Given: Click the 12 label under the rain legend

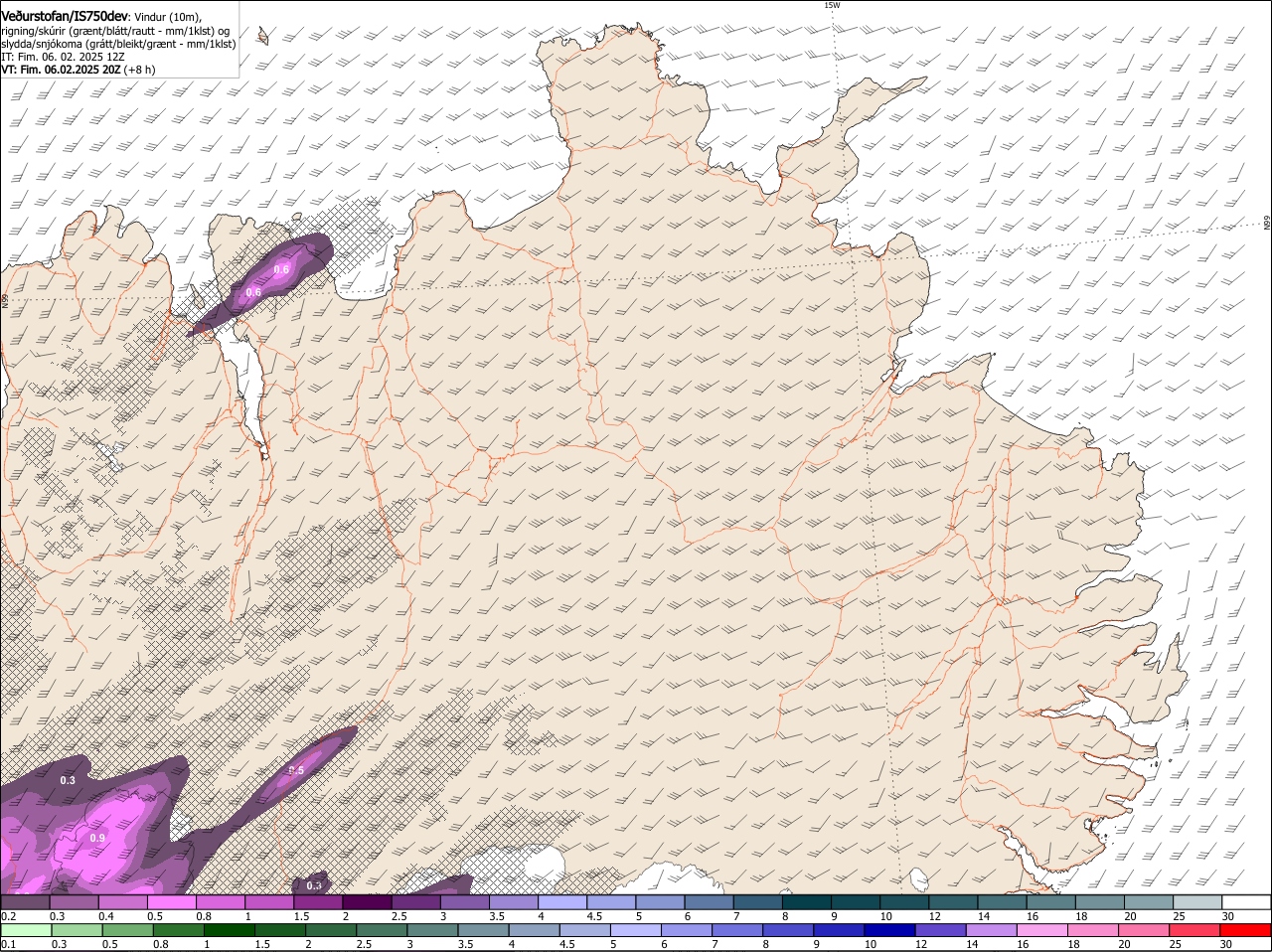Looking at the screenshot, I should tap(919, 944).
